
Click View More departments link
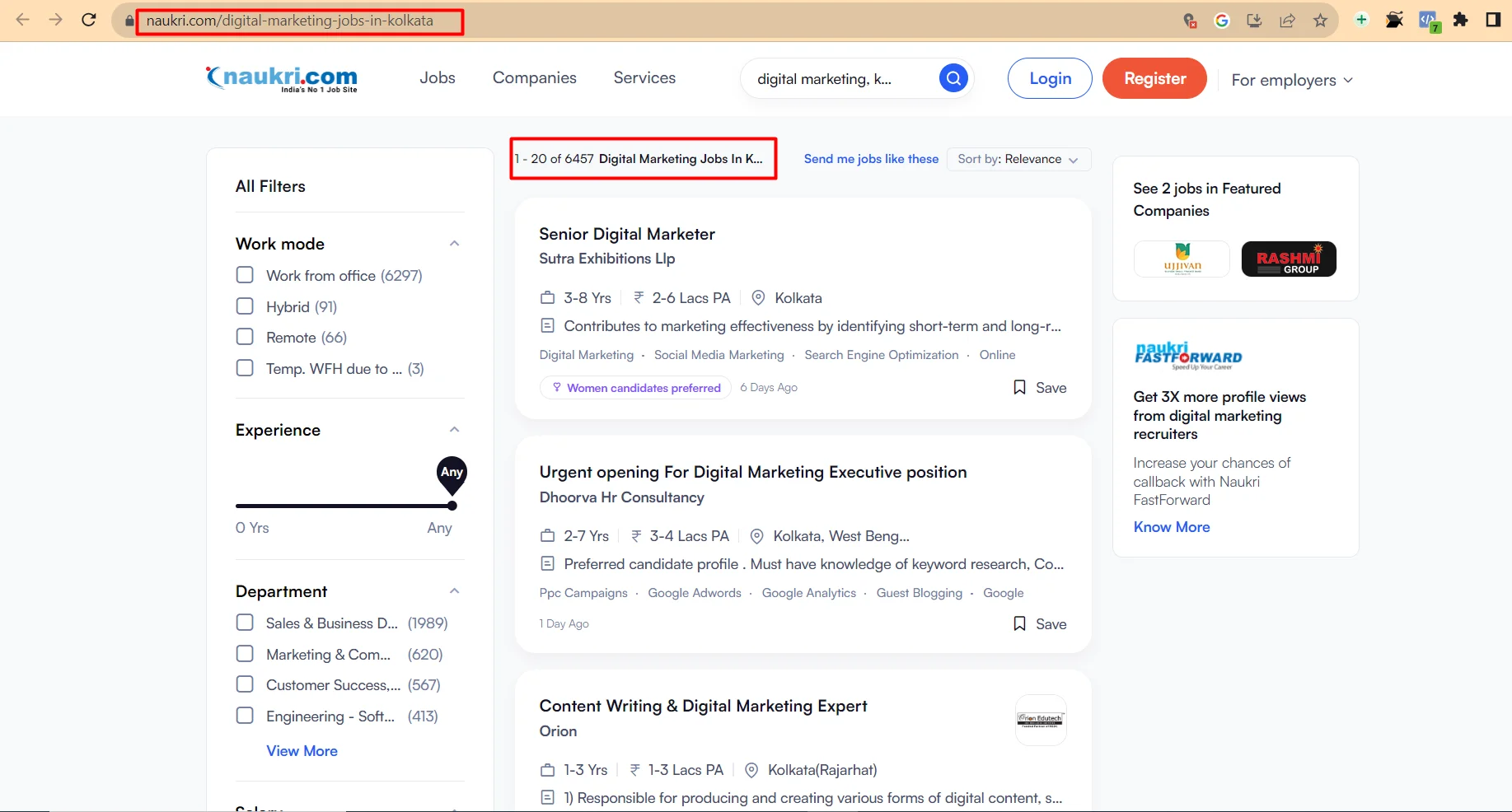click(302, 751)
